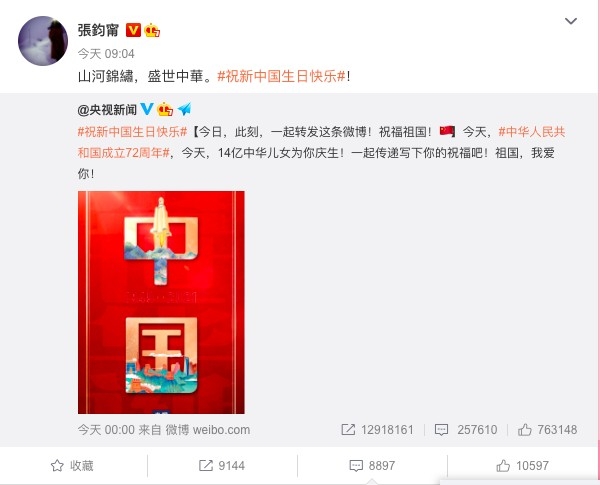Enlarge the red 中国 poster image
This screenshot has height=485, width=600.
pos(161,302)
